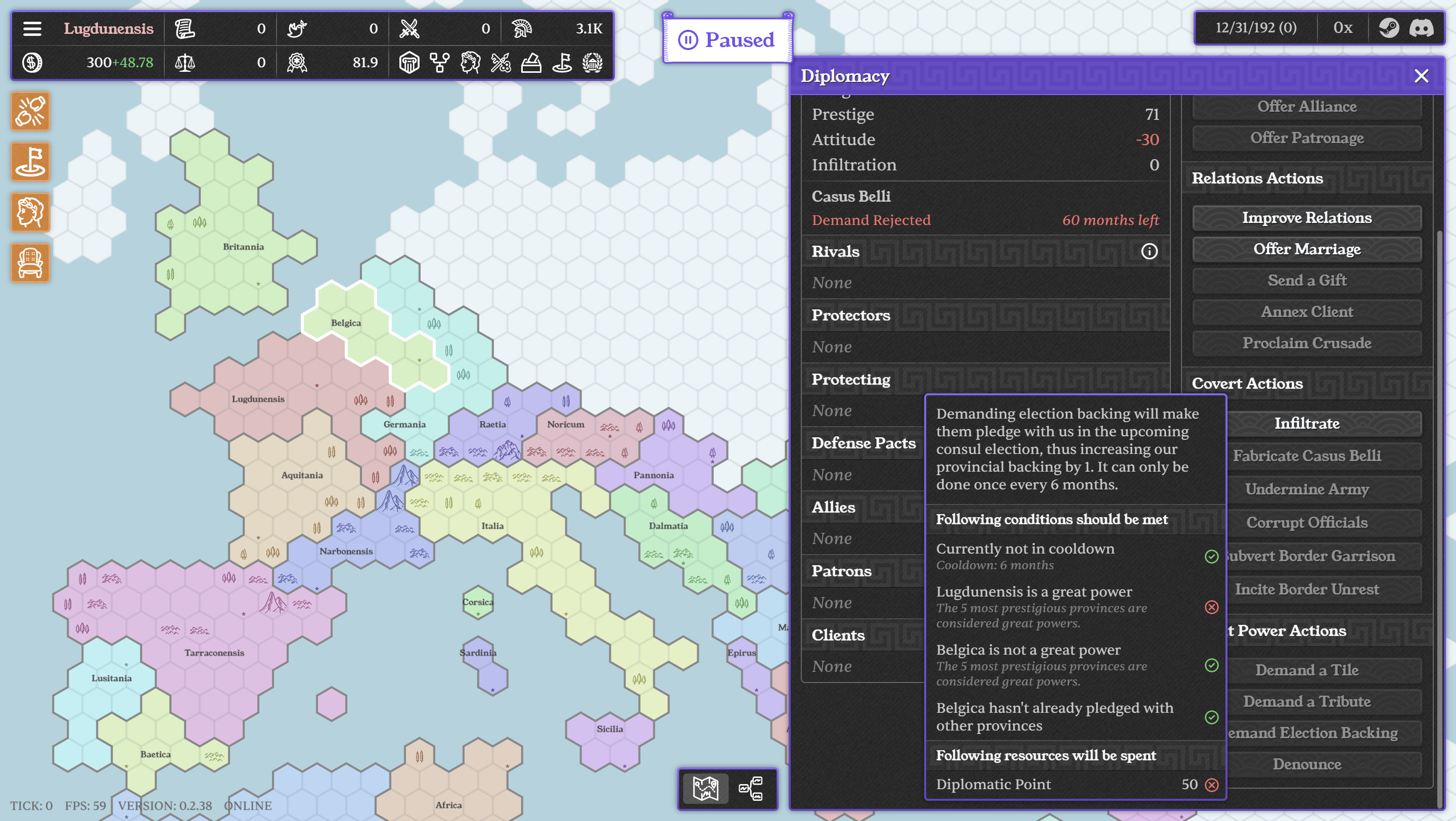The image size is (1456, 821).
Task: Open the Discord link icon
Action: [x=1421, y=28]
